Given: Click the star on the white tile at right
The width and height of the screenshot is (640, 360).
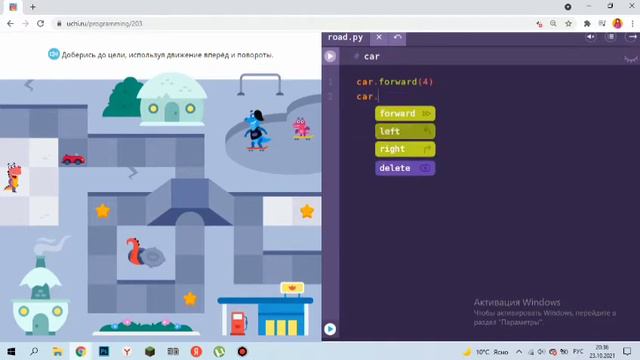Looking at the screenshot, I should (x=307, y=211).
